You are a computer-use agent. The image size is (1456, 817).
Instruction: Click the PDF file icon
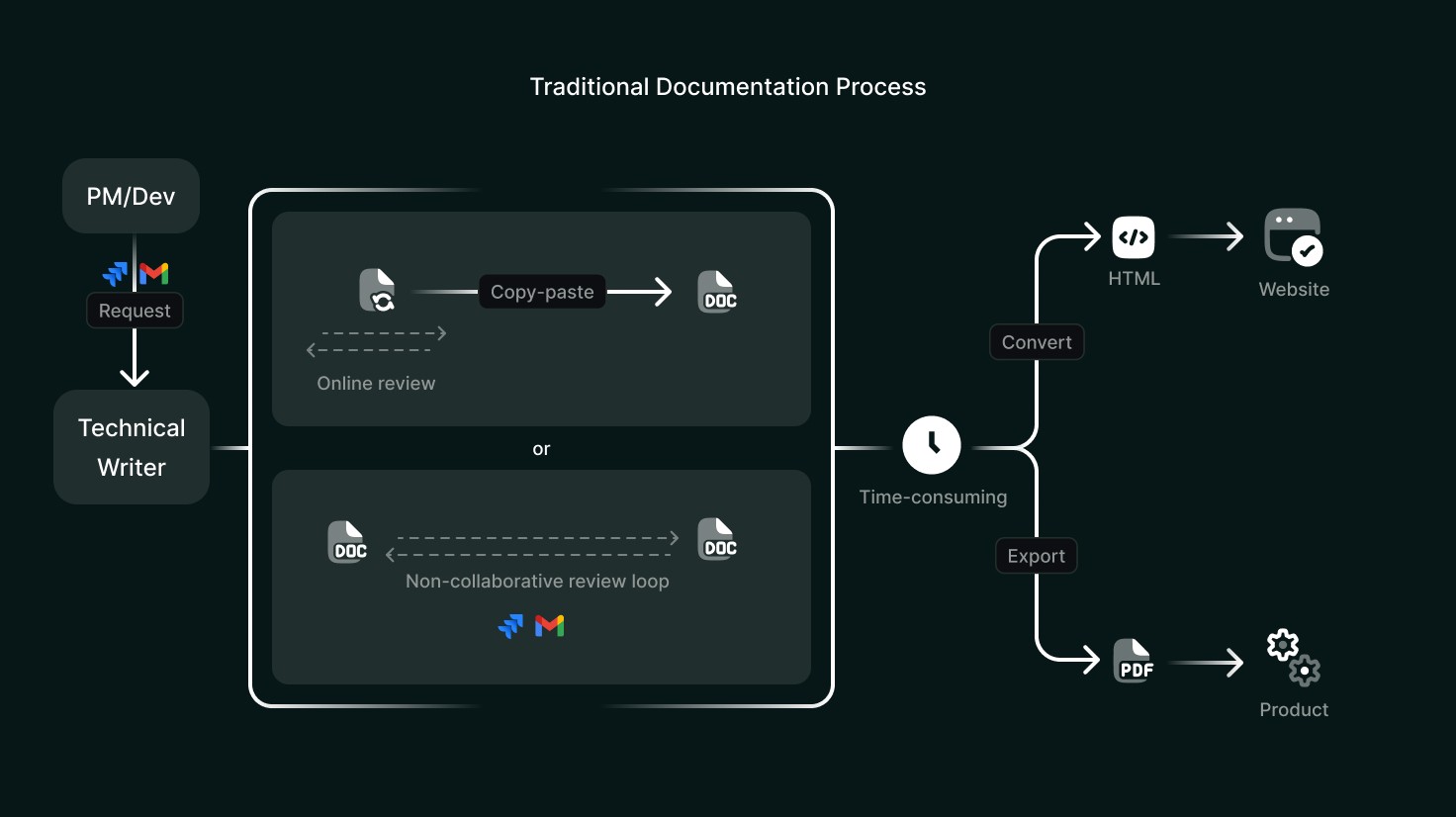point(1134,661)
